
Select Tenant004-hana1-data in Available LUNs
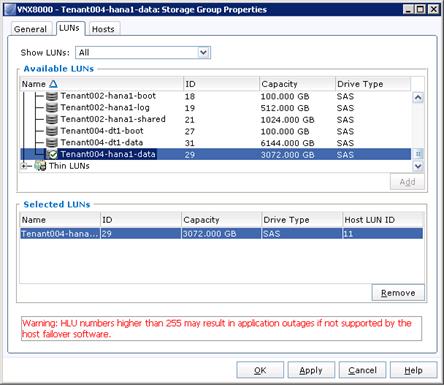(108, 154)
